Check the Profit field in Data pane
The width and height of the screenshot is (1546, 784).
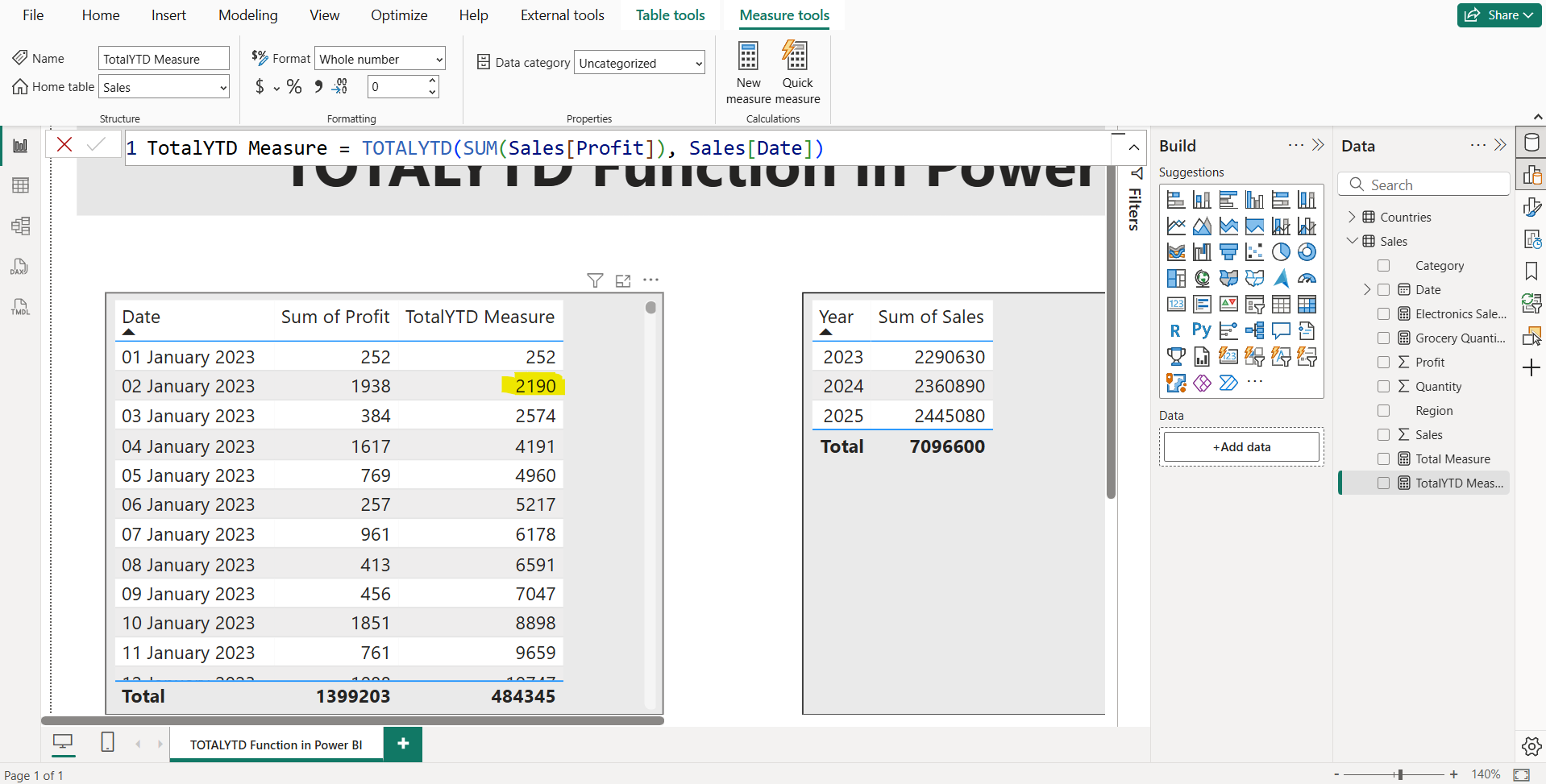click(1385, 362)
